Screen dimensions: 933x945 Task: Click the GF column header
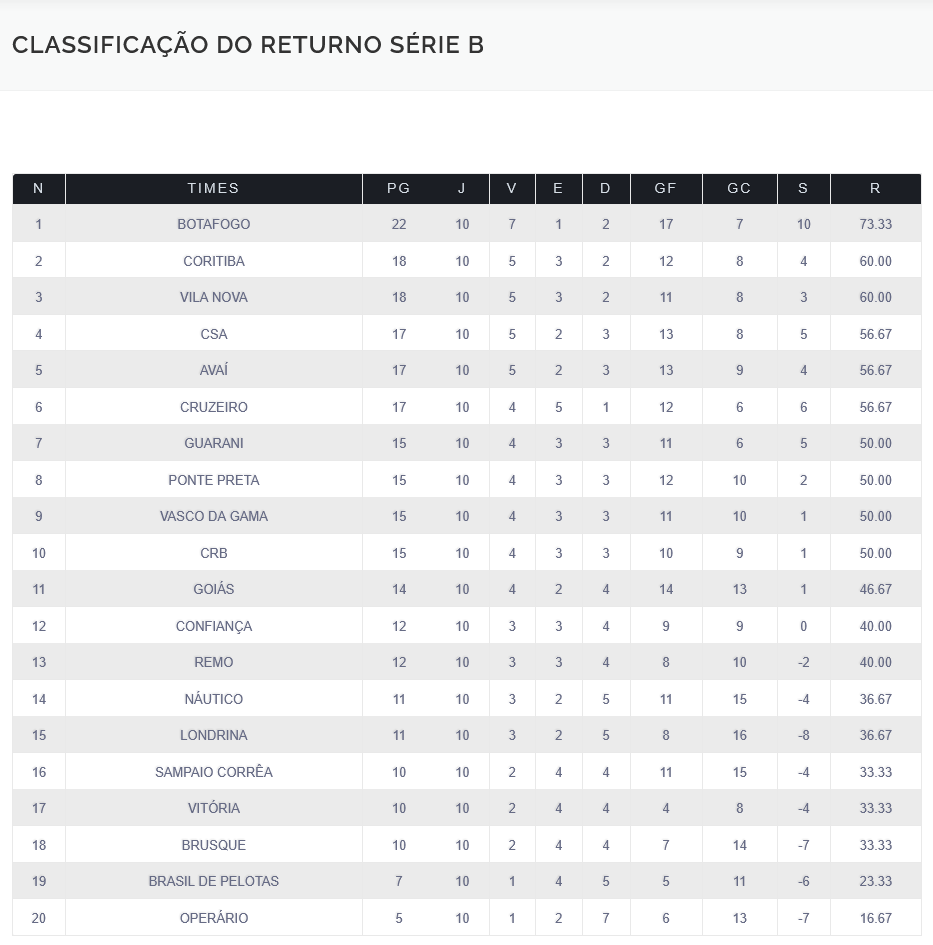click(x=666, y=188)
